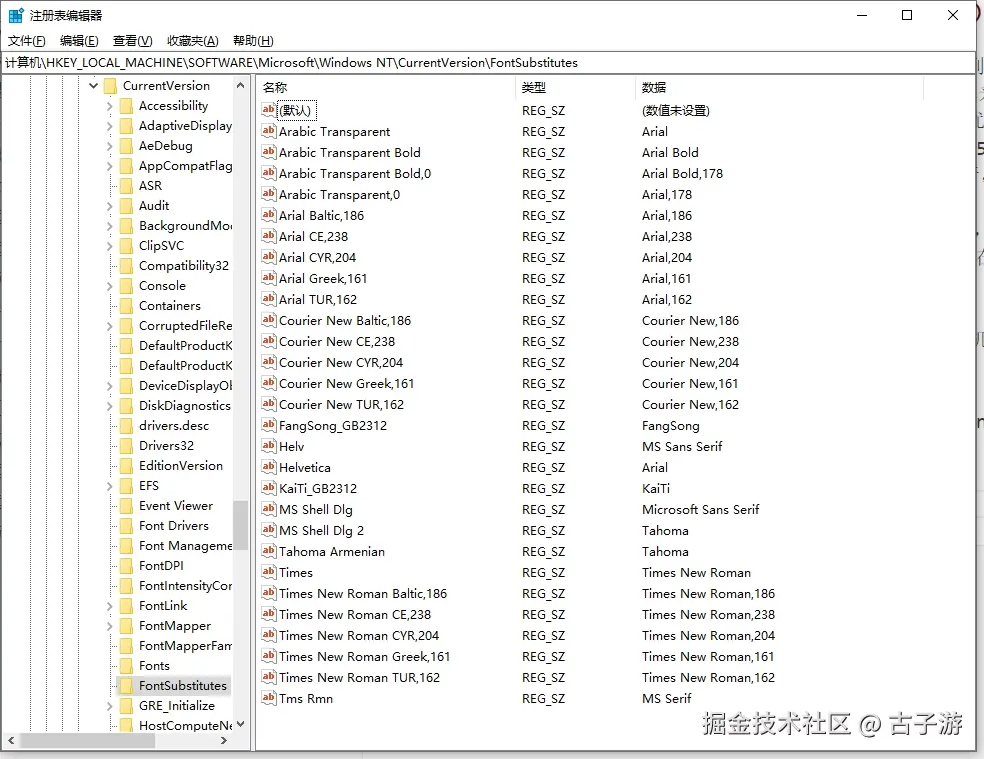
Task: Expand the ClipSVC key
Action: [x=109, y=246]
